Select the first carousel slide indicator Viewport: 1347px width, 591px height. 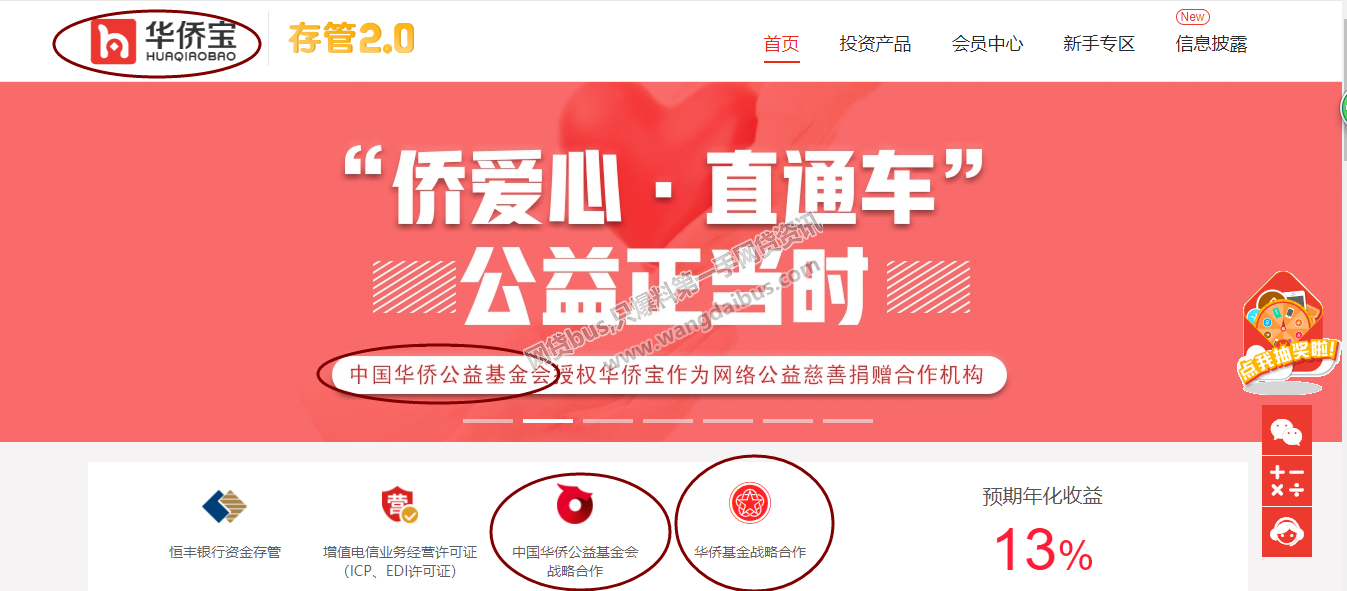pyautogui.click(x=488, y=421)
